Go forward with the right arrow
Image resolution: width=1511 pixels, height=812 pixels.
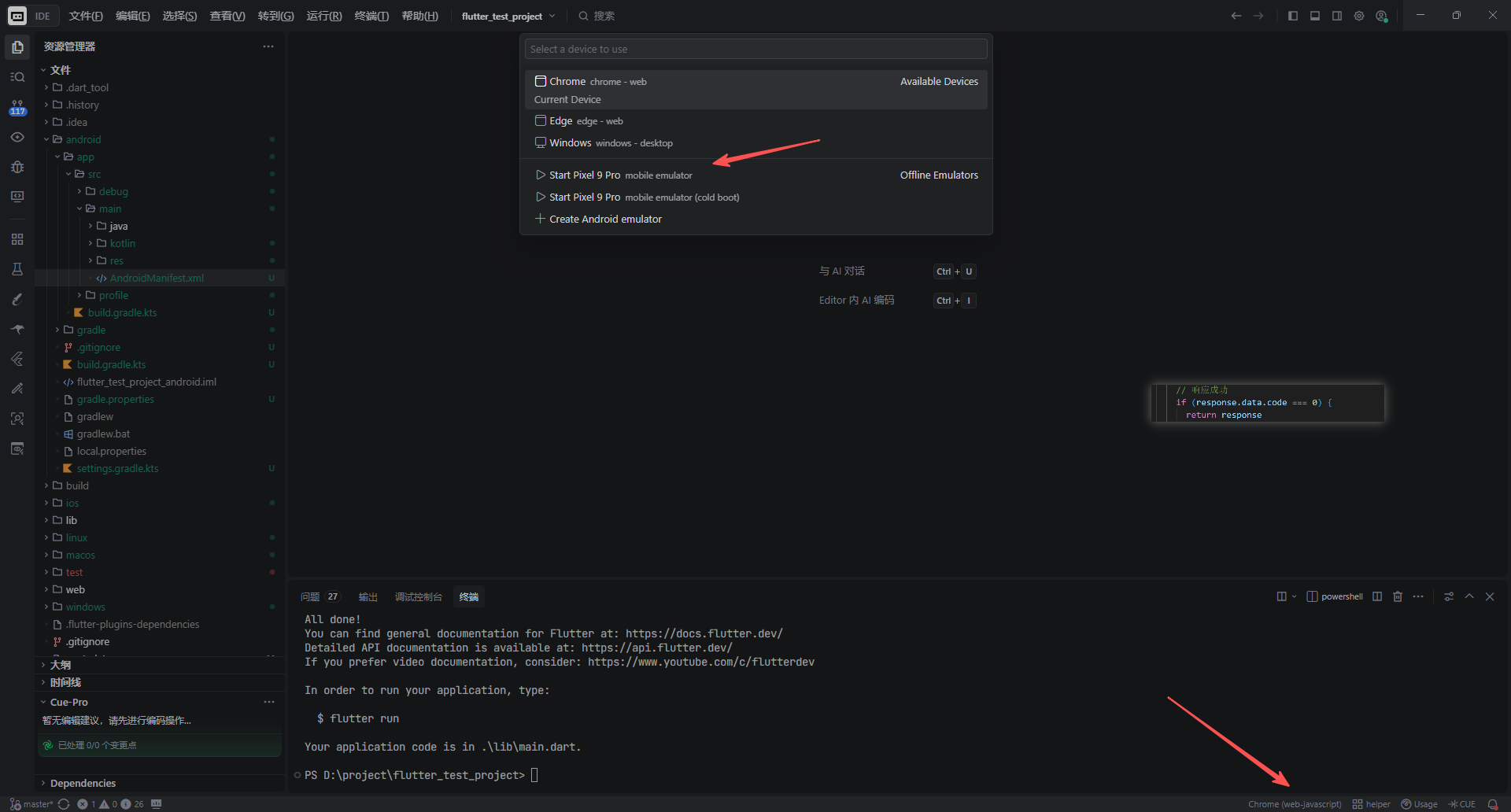tap(1258, 16)
